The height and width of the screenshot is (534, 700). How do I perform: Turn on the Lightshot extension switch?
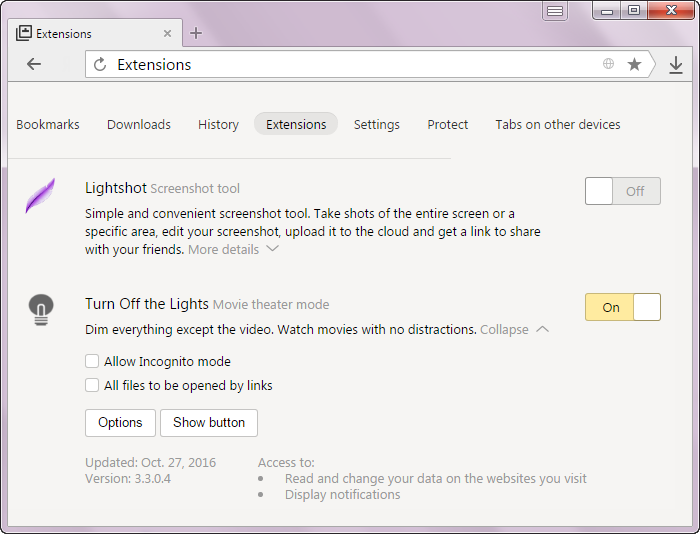tap(623, 191)
